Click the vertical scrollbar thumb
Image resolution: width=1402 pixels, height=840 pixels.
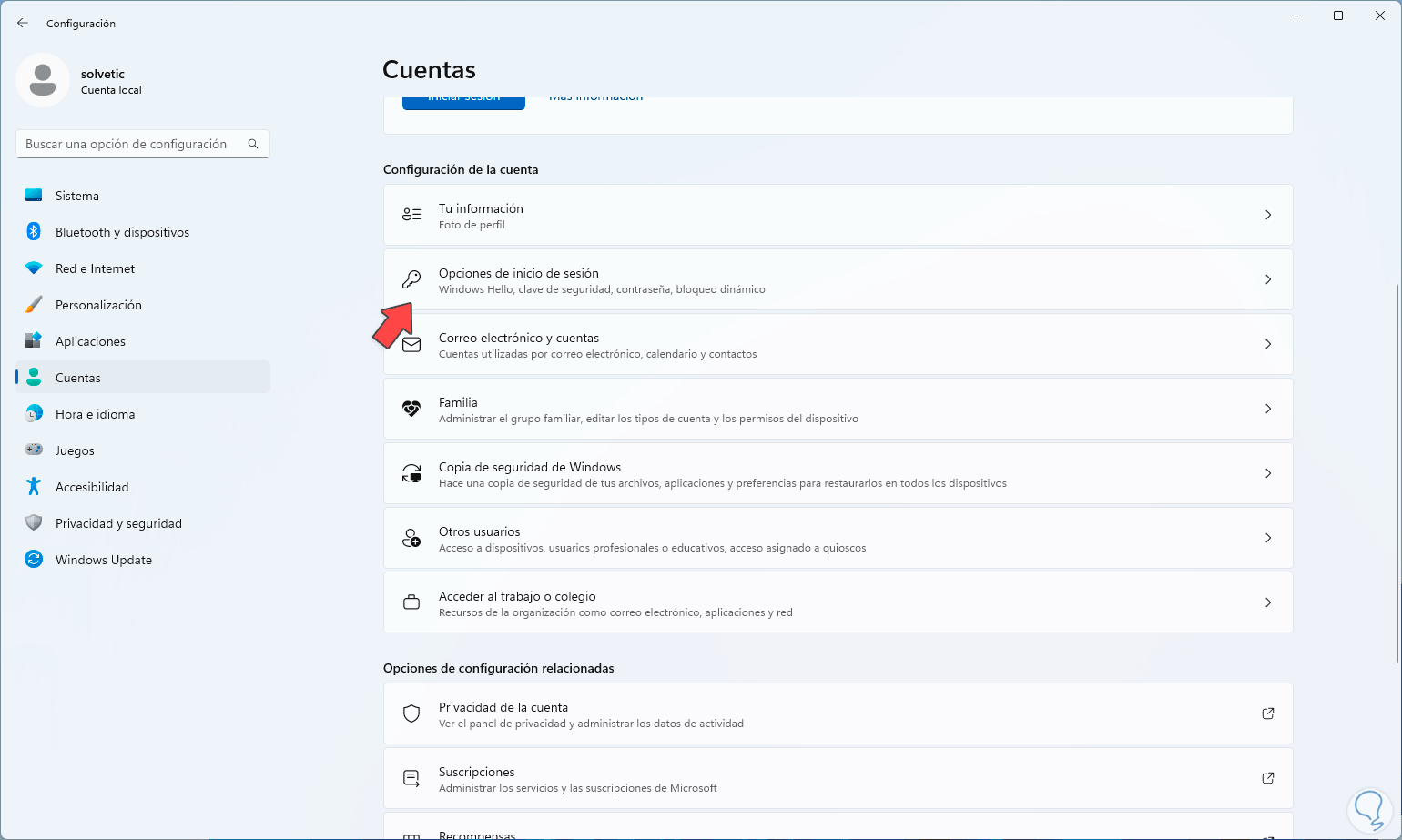coord(1397,473)
